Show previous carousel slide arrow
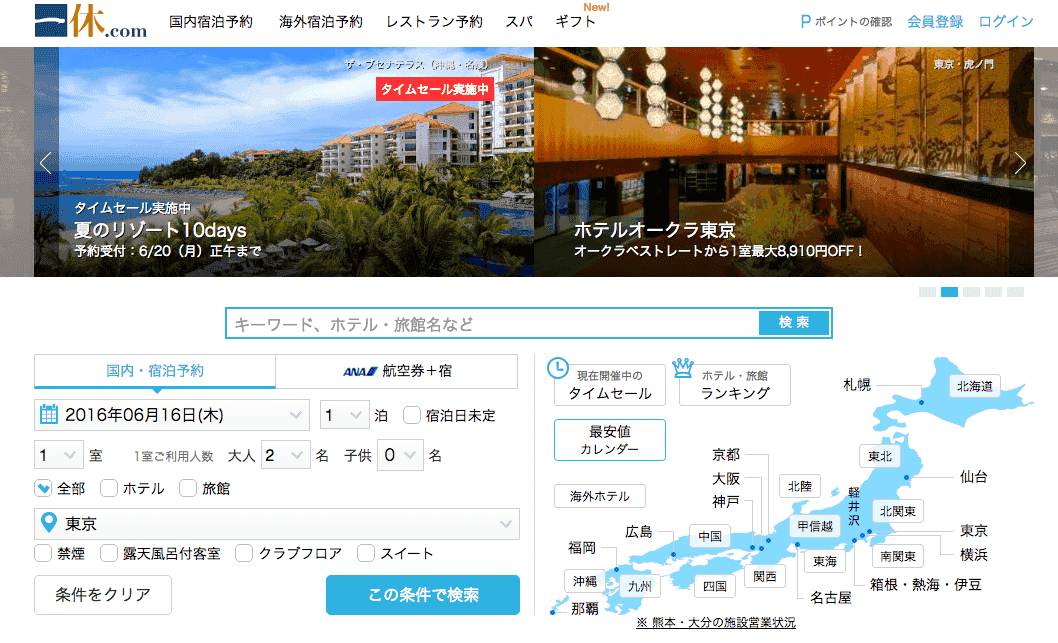 [46, 163]
